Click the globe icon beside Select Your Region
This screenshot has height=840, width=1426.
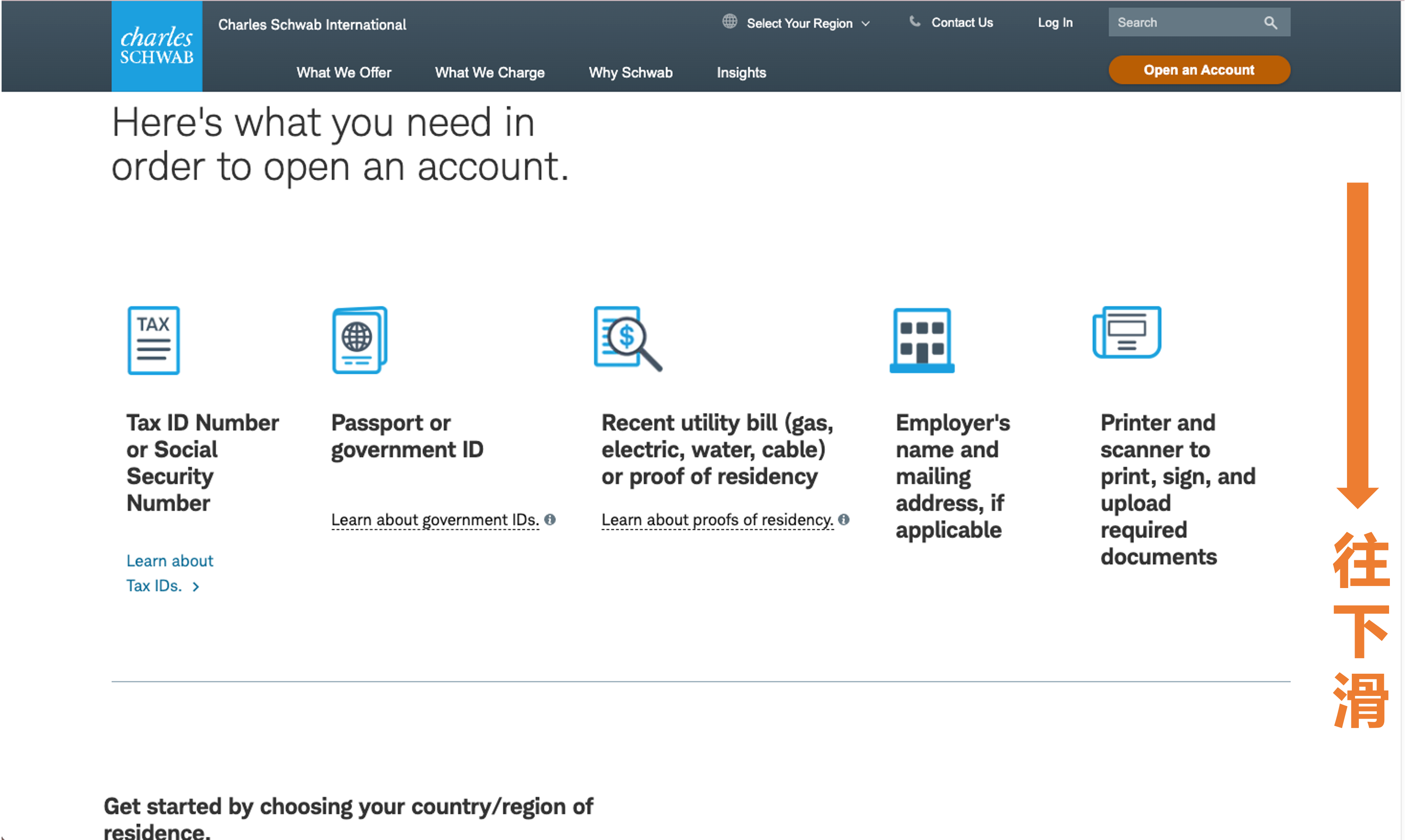(730, 22)
